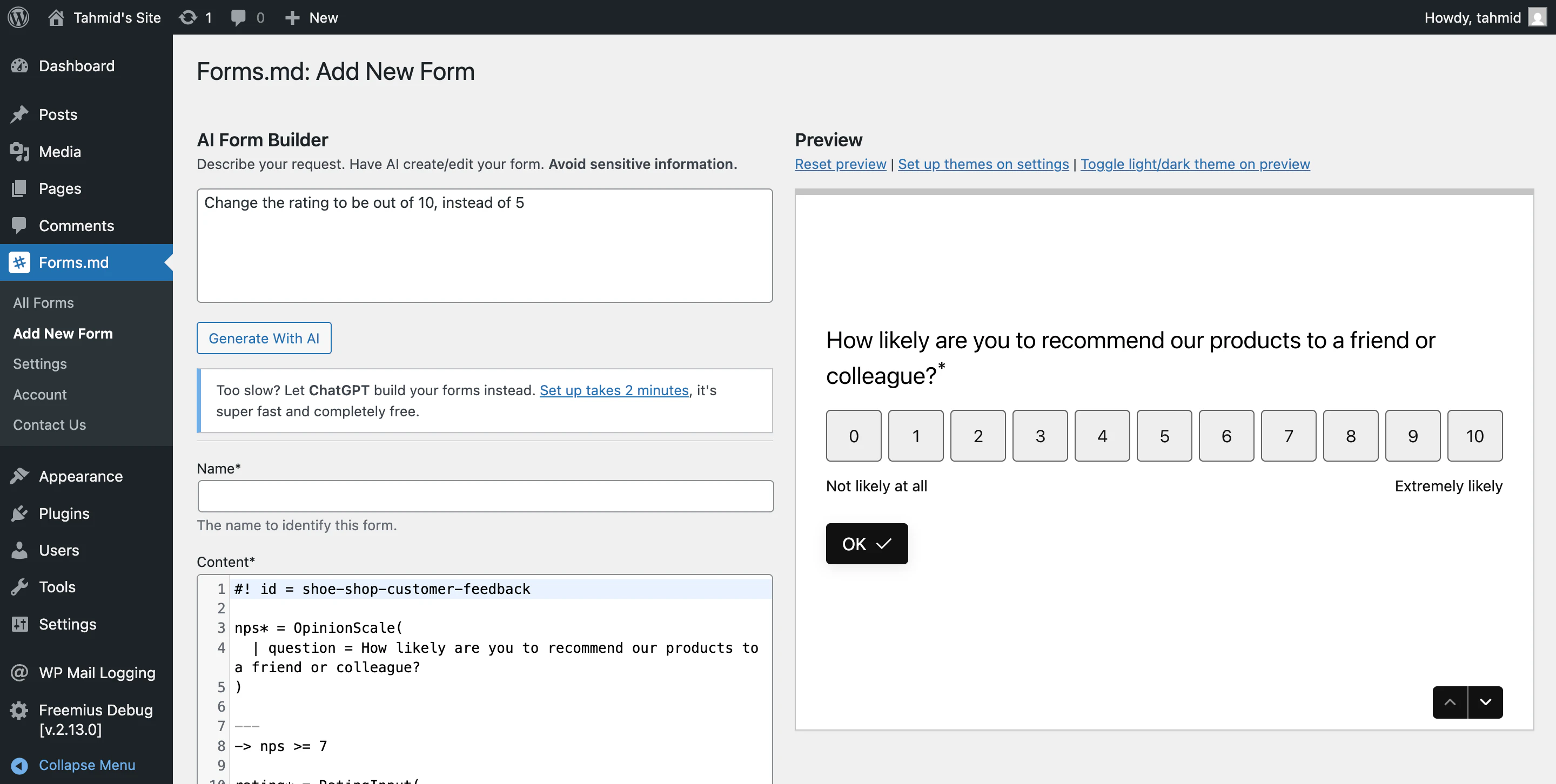The image size is (1556, 784).
Task: Open comments bubble in admin bar
Action: (x=247, y=17)
